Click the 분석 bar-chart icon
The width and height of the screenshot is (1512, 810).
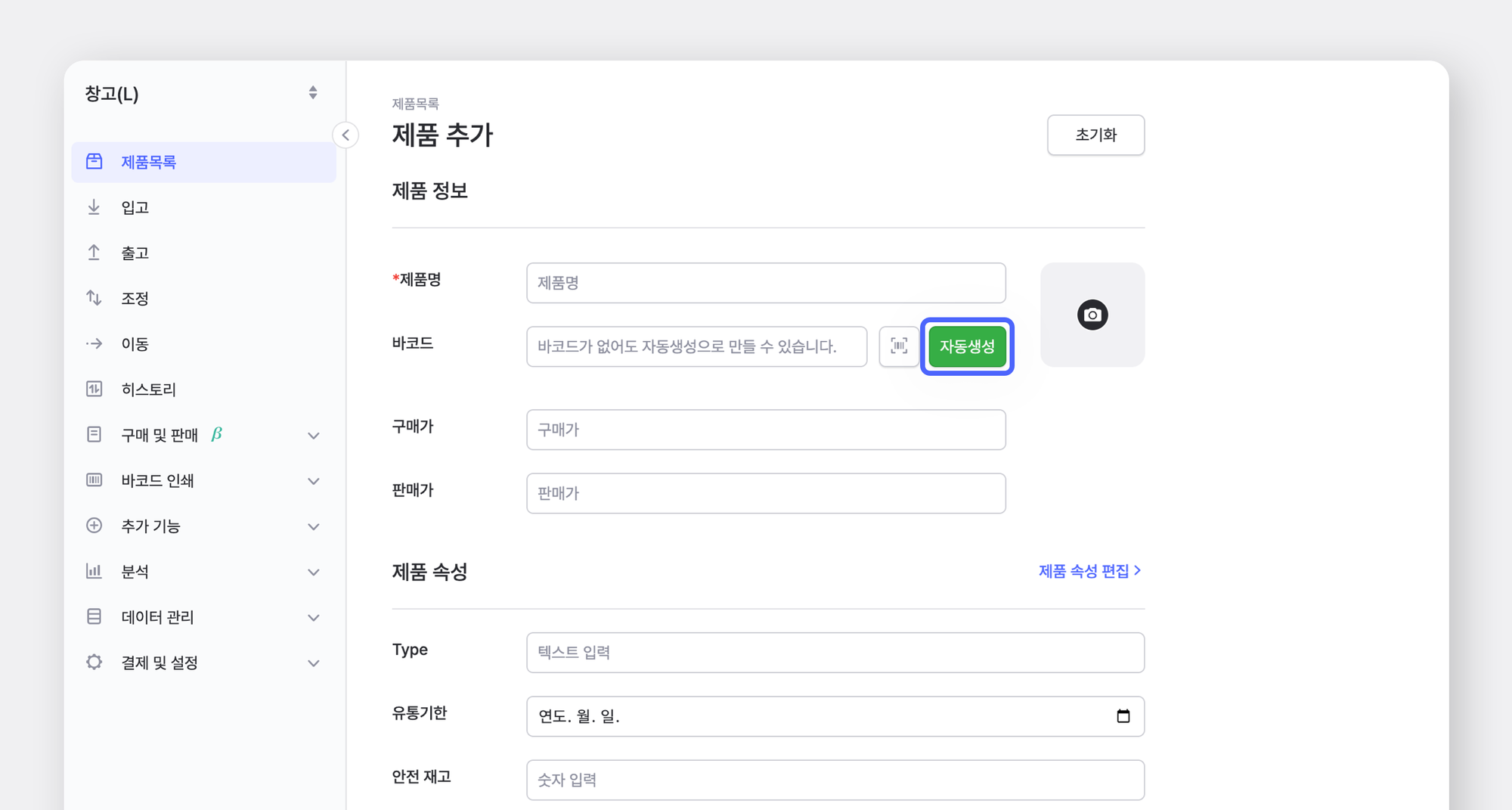94,571
